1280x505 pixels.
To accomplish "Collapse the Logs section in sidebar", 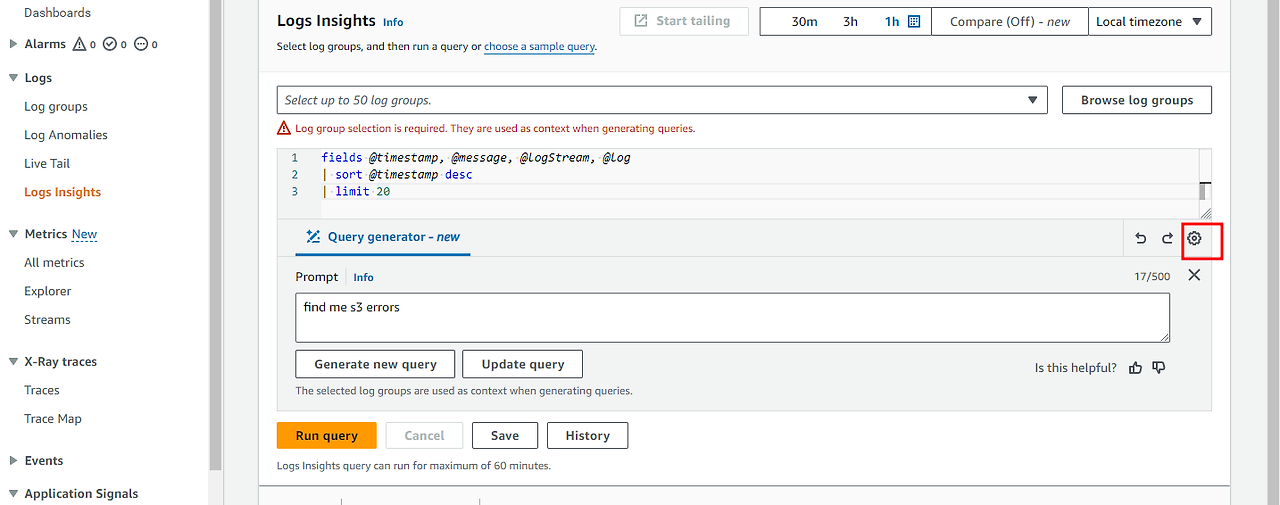I will click(x=13, y=78).
